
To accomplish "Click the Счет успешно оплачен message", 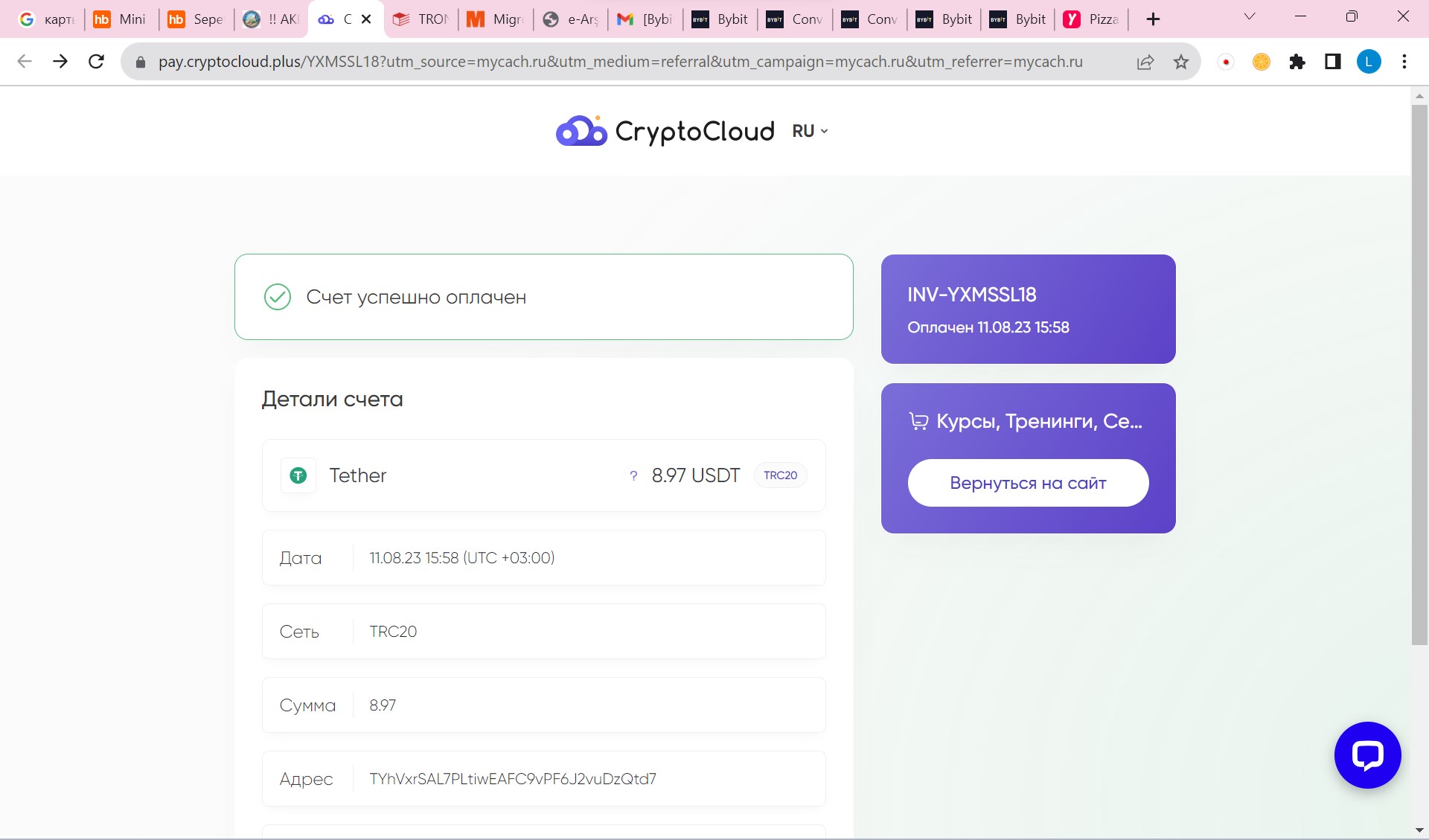I will 416,297.
